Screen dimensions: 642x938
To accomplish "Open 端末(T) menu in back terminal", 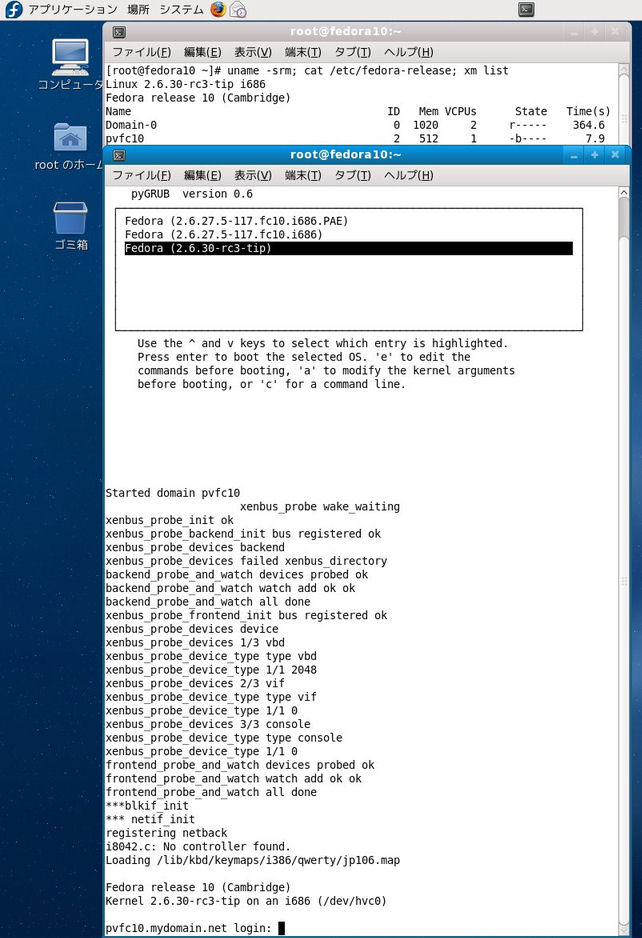I will [303, 52].
